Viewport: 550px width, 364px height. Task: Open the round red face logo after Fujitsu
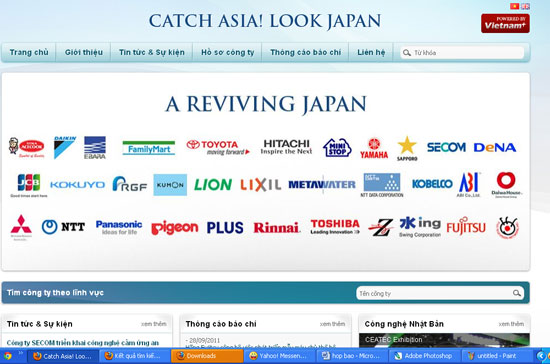(507, 227)
